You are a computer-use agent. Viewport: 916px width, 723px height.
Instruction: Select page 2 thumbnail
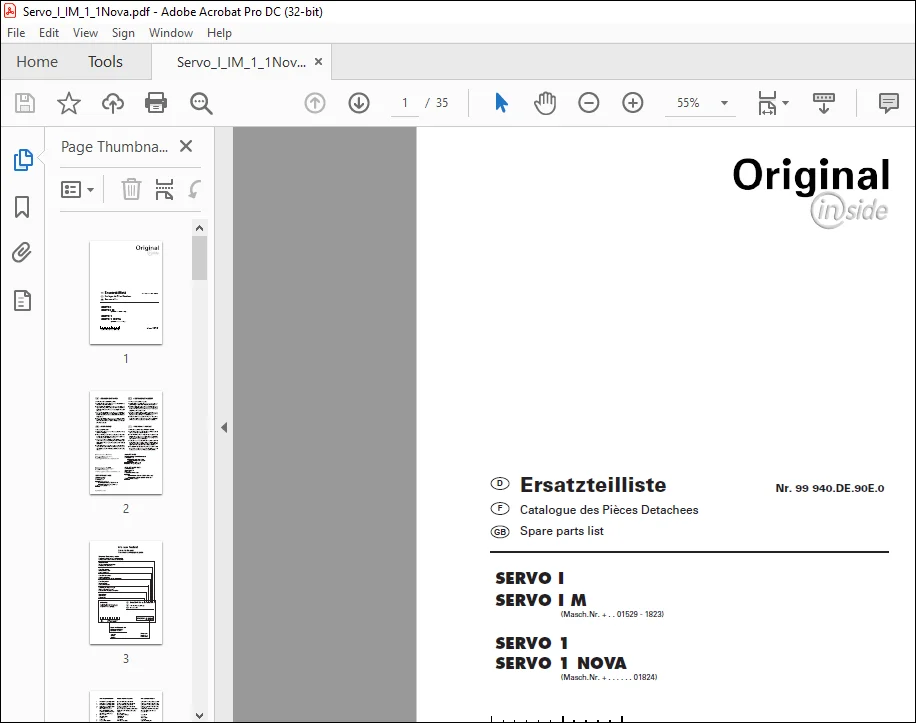pyautogui.click(x=126, y=443)
